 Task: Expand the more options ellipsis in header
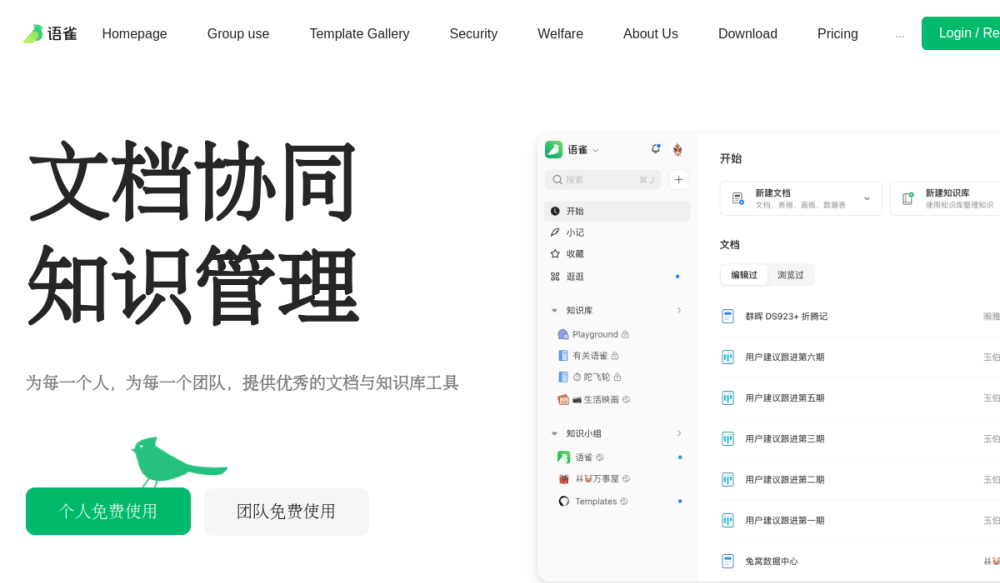click(899, 35)
